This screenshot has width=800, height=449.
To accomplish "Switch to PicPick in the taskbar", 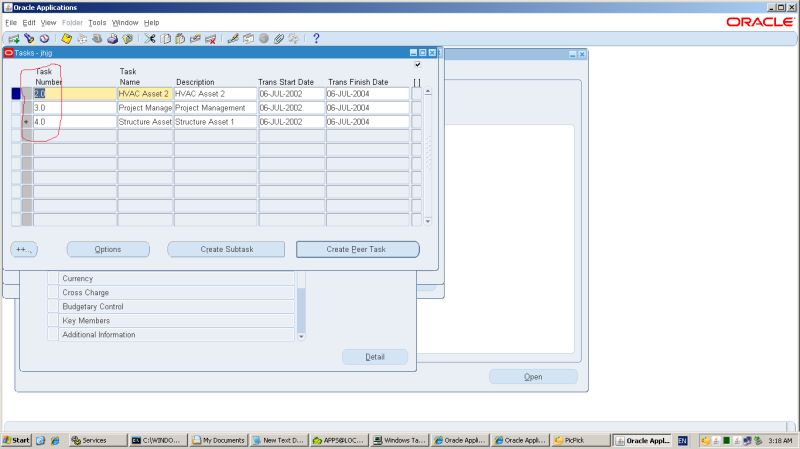I will coord(581,440).
